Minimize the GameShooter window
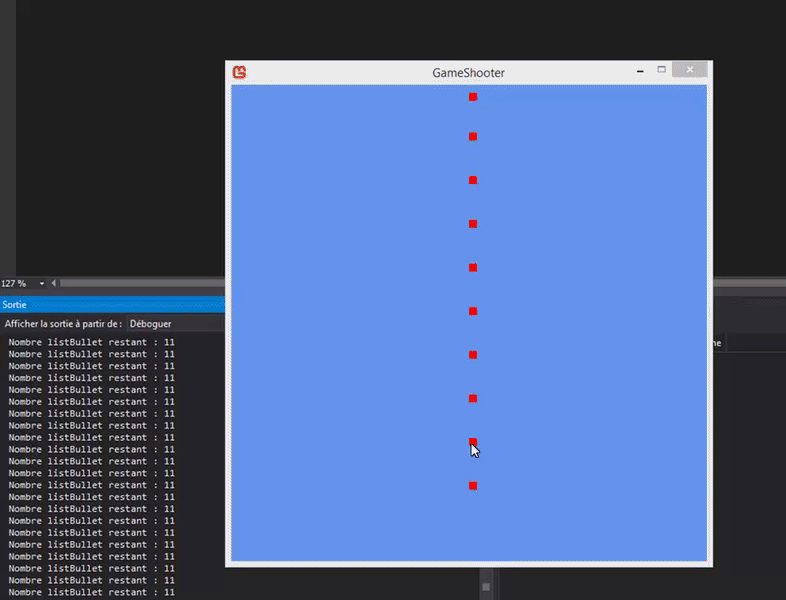The width and height of the screenshot is (786, 600). coord(640,71)
